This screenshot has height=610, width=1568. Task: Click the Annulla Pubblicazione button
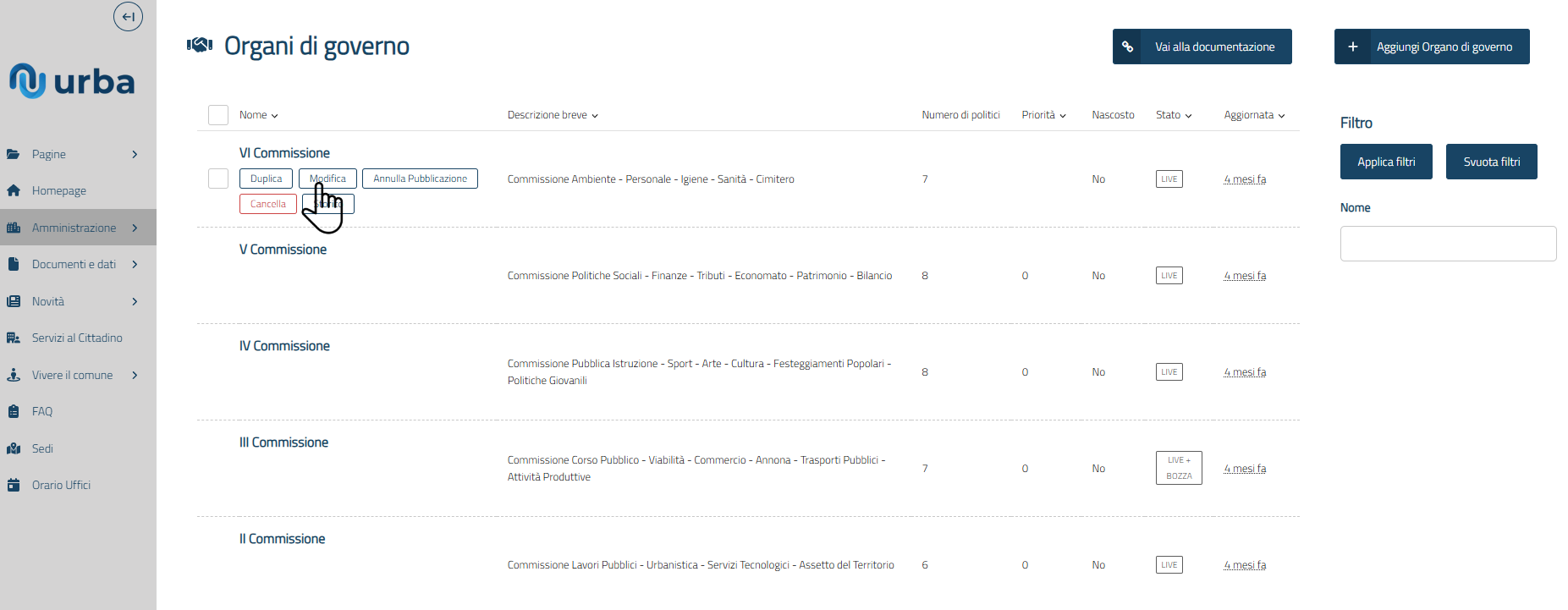point(420,179)
